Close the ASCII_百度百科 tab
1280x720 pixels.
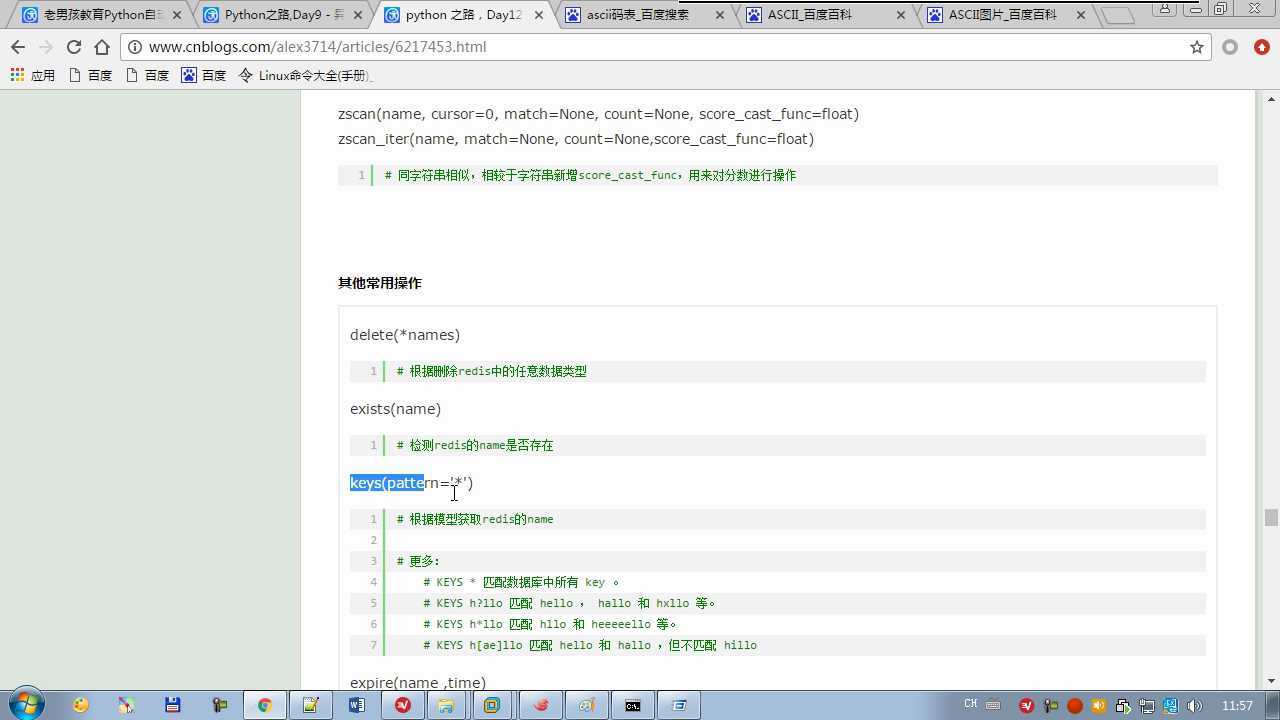901,15
